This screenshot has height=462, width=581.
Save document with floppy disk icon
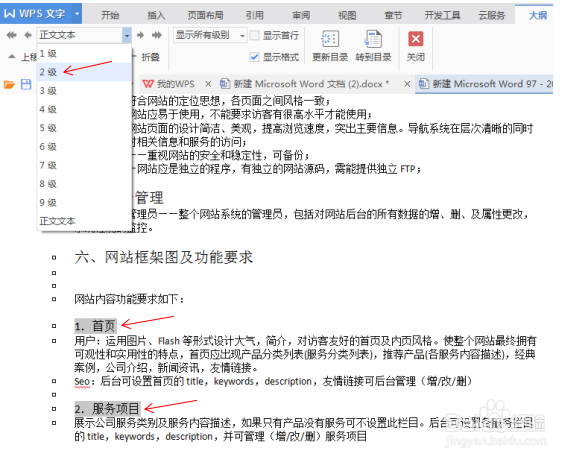(x=26, y=84)
